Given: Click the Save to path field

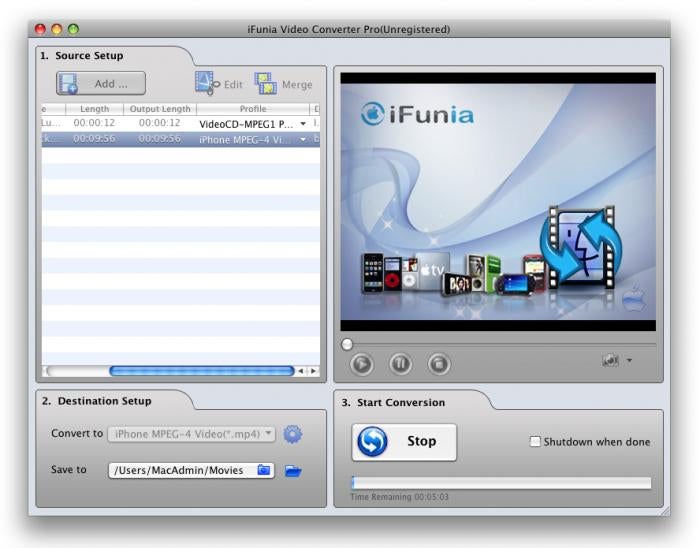Looking at the screenshot, I should 191,470.
